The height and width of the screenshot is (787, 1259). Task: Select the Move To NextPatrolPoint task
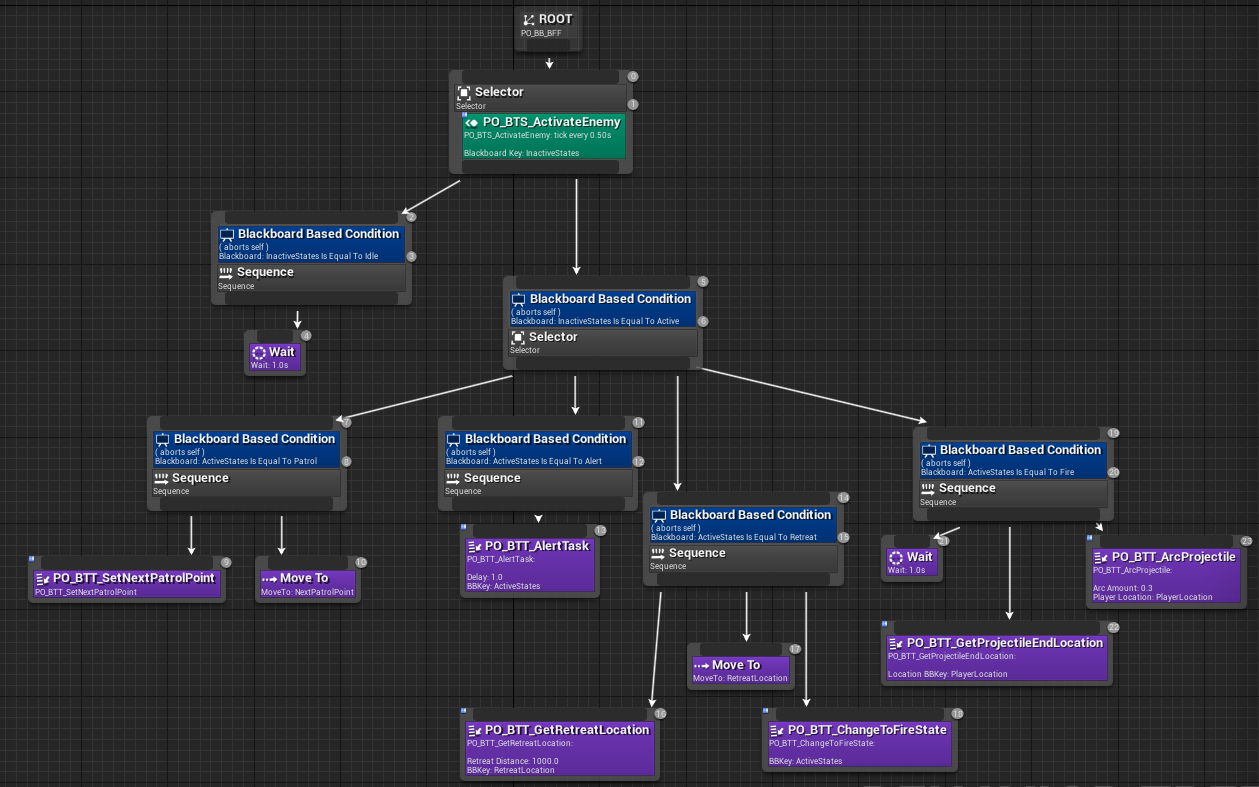pyautogui.click(x=308, y=584)
